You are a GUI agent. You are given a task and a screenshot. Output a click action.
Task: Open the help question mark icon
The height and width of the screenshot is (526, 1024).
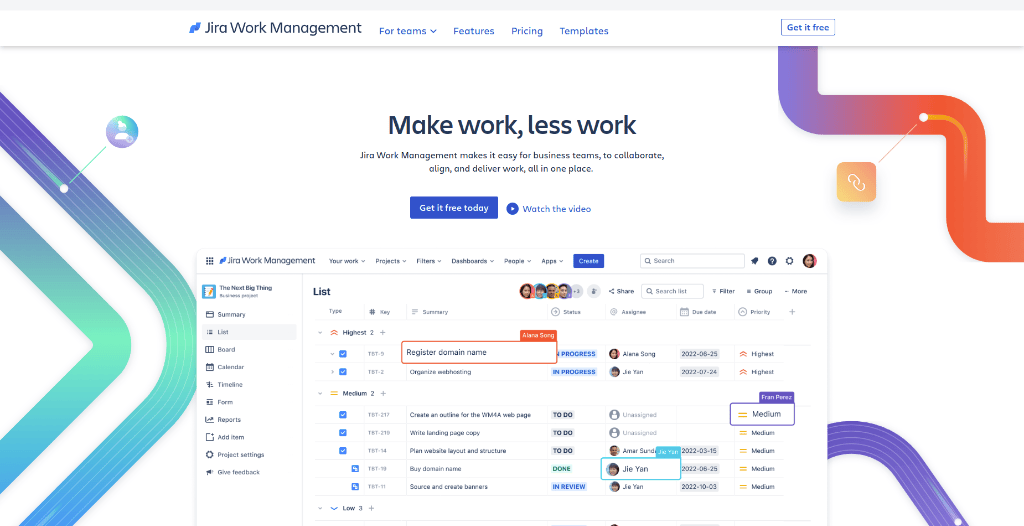[772, 261]
